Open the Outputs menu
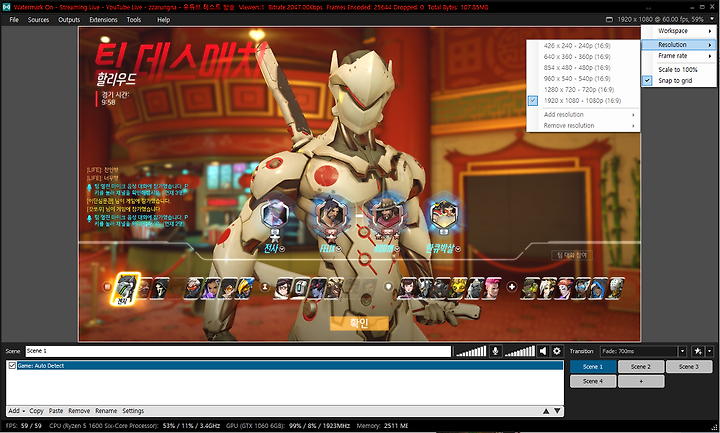The image size is (720, 433). pyautogui.click(x=69, y=20)
